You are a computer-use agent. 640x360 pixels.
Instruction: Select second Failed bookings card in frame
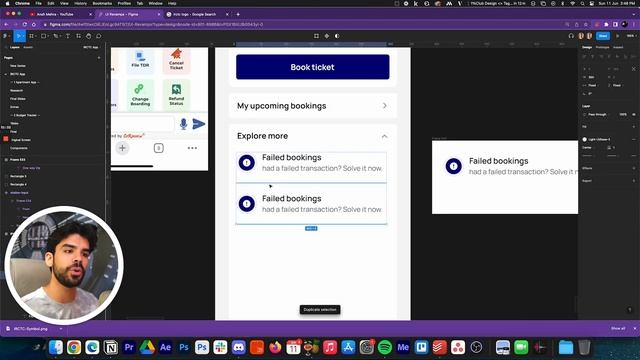(311, 204)
